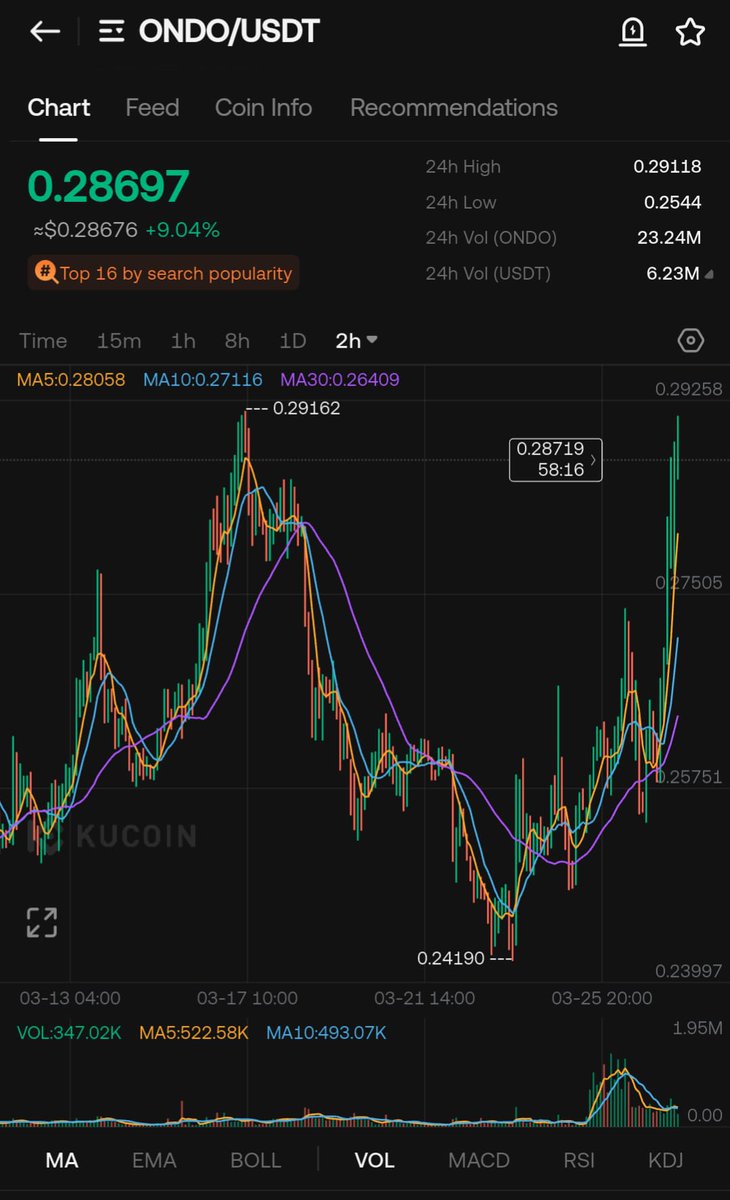
Task: Enable the MA indicator
Action: (x=62, y=1160)
